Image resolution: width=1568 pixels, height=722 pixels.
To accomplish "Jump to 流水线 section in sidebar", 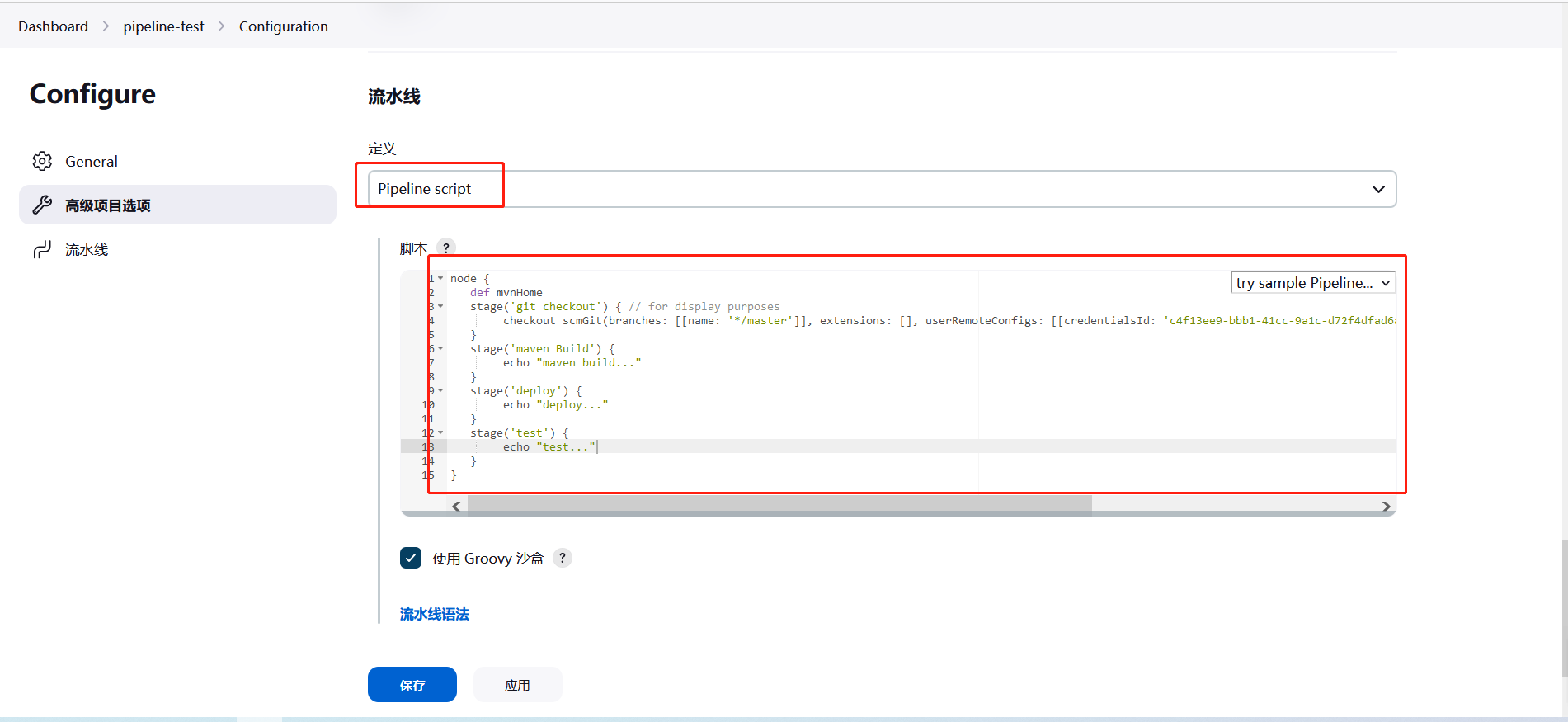I will (177, 249).
